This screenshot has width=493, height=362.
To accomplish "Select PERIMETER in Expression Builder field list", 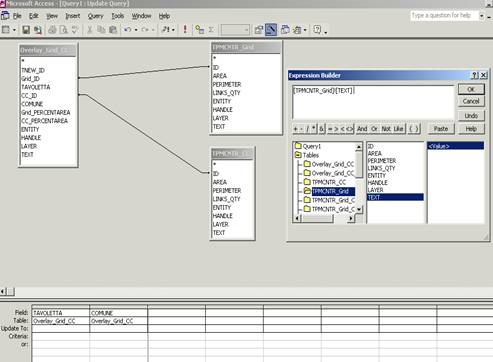I will click(382, 161).
